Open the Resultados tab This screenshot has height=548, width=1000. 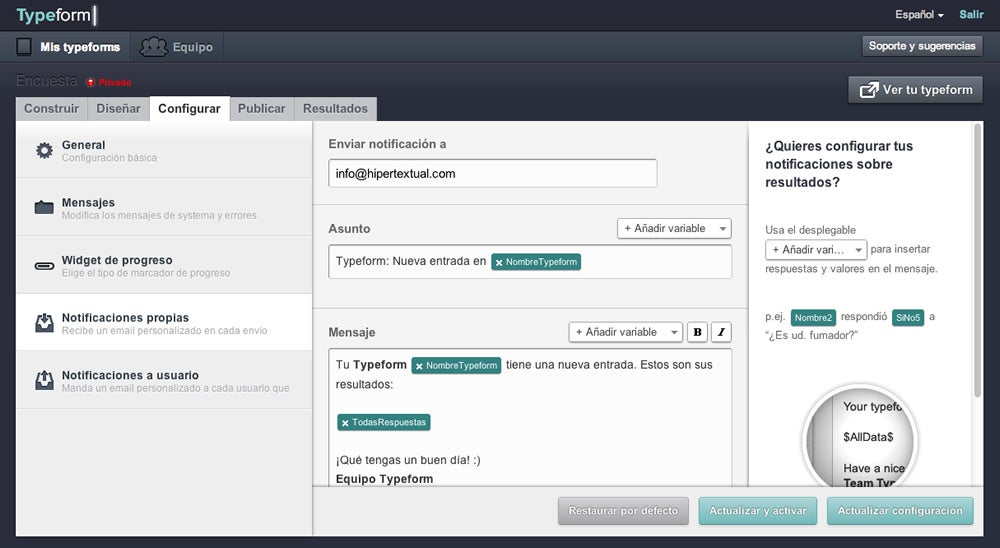click(x=335, y=109)
